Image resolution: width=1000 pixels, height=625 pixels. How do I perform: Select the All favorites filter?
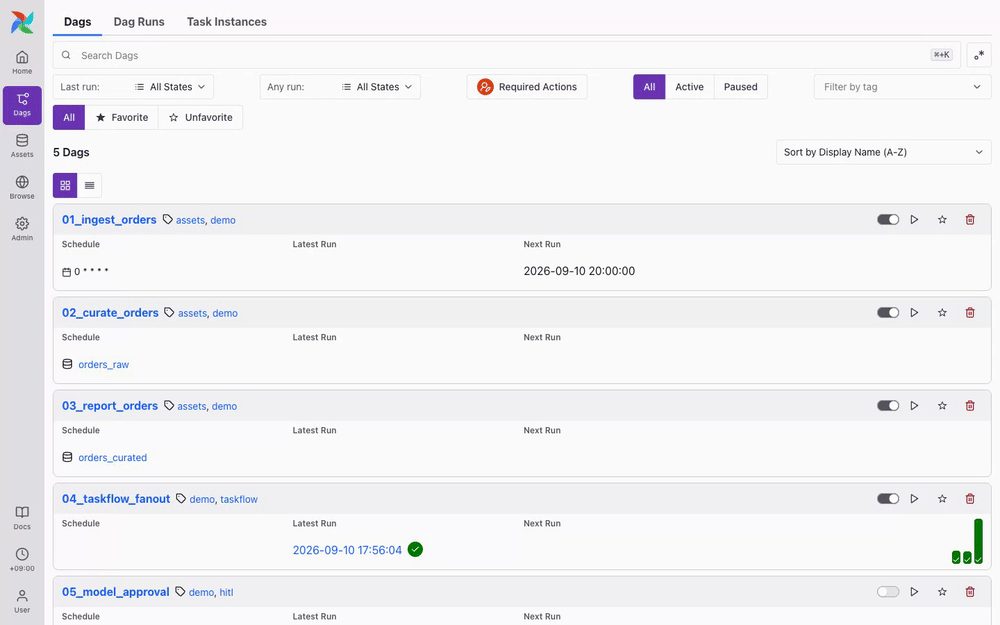tap(69, 117)
